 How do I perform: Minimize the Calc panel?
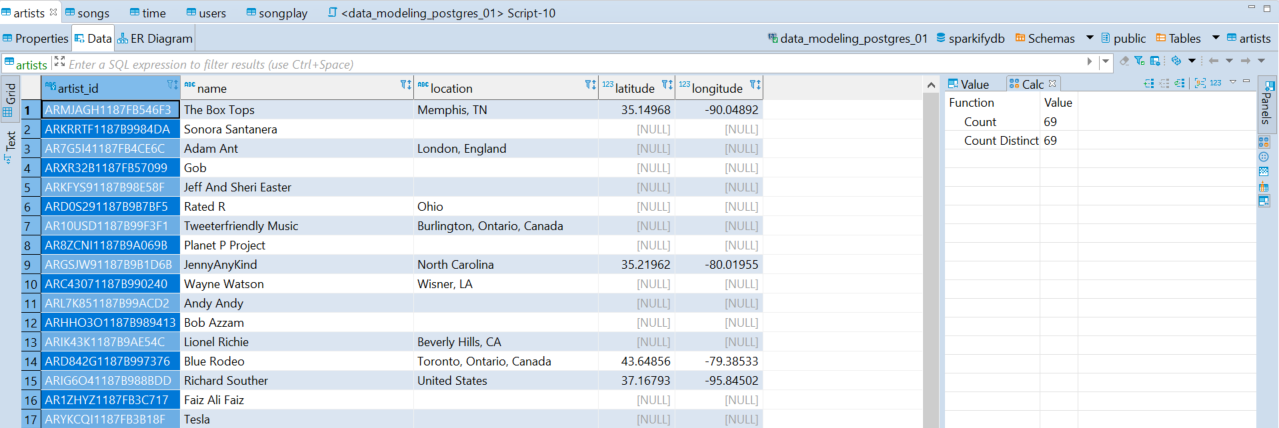pos(1246,82)
